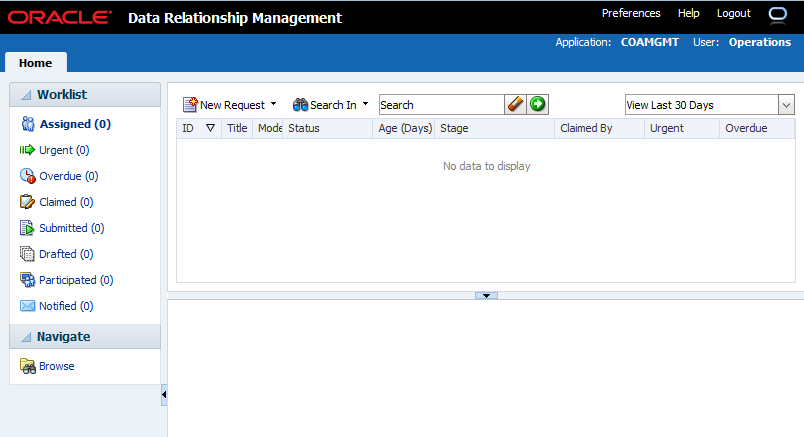Open the Overdue (0) worklist
Viewport: 804px width, 437px height.
pos(69,176)
